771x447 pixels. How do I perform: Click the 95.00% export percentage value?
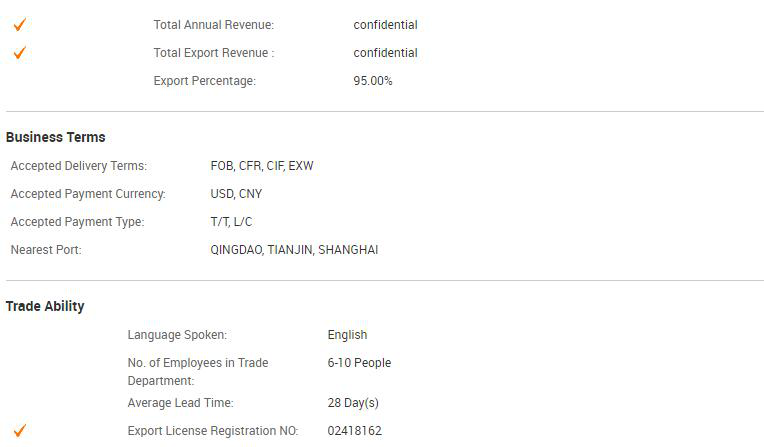(373, 81)
